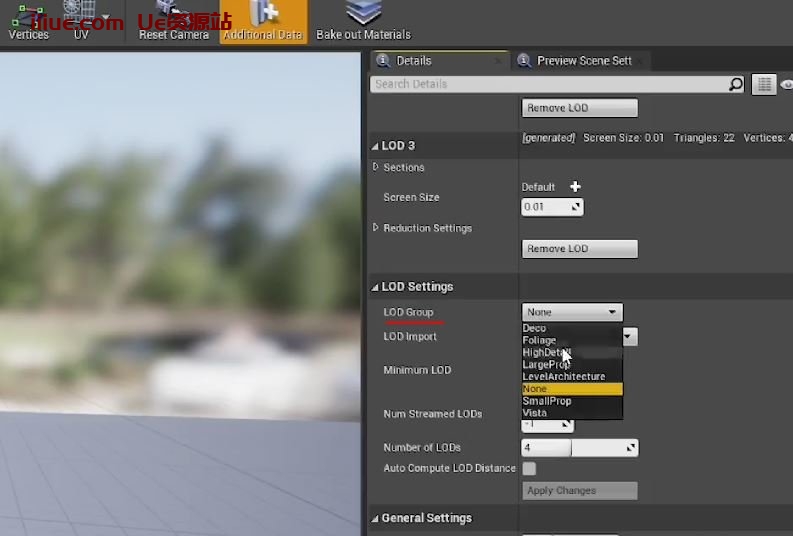Open the LOD Import dropdown arrow
This screenshot has width=793, height=536.
(x=630, y=337)
